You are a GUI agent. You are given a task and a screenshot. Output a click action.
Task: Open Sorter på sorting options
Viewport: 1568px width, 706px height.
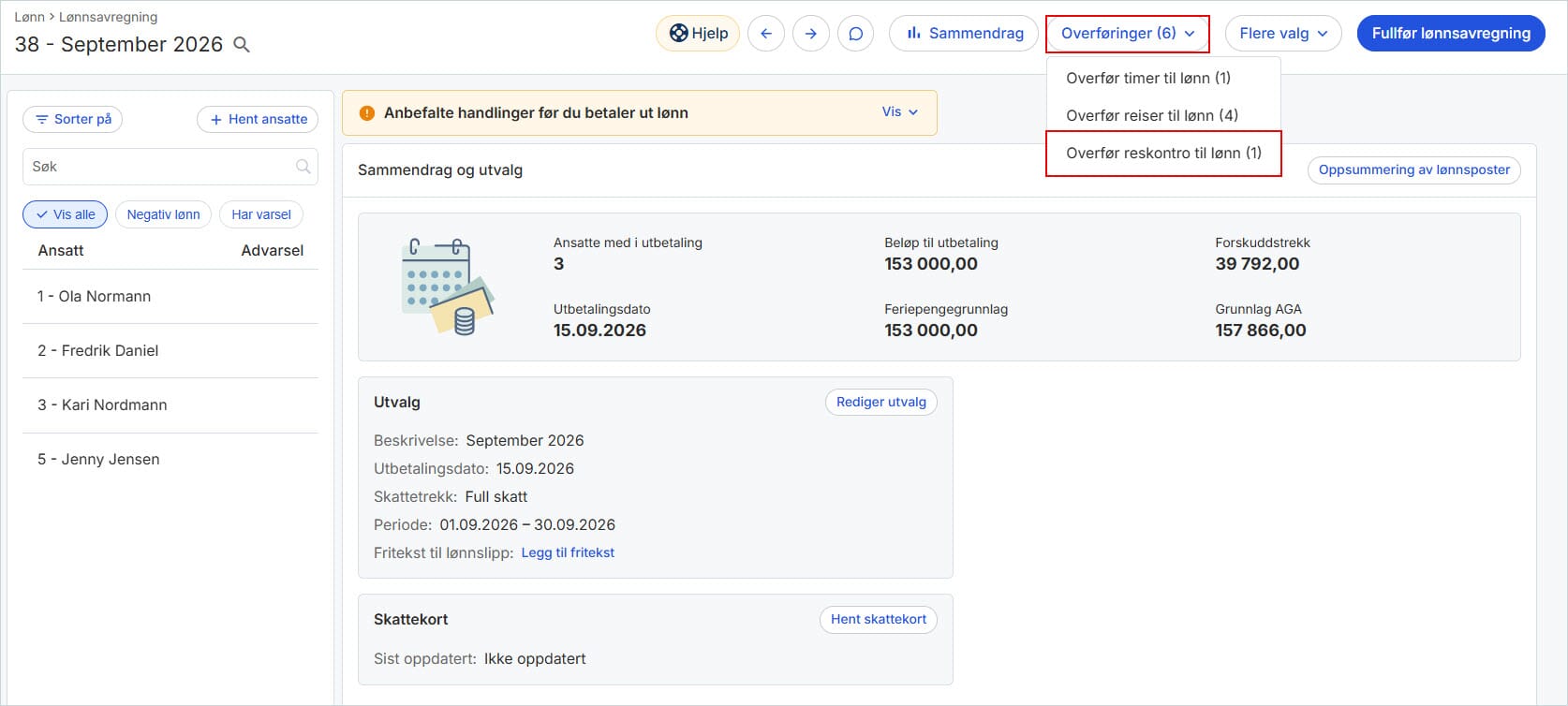73,119
